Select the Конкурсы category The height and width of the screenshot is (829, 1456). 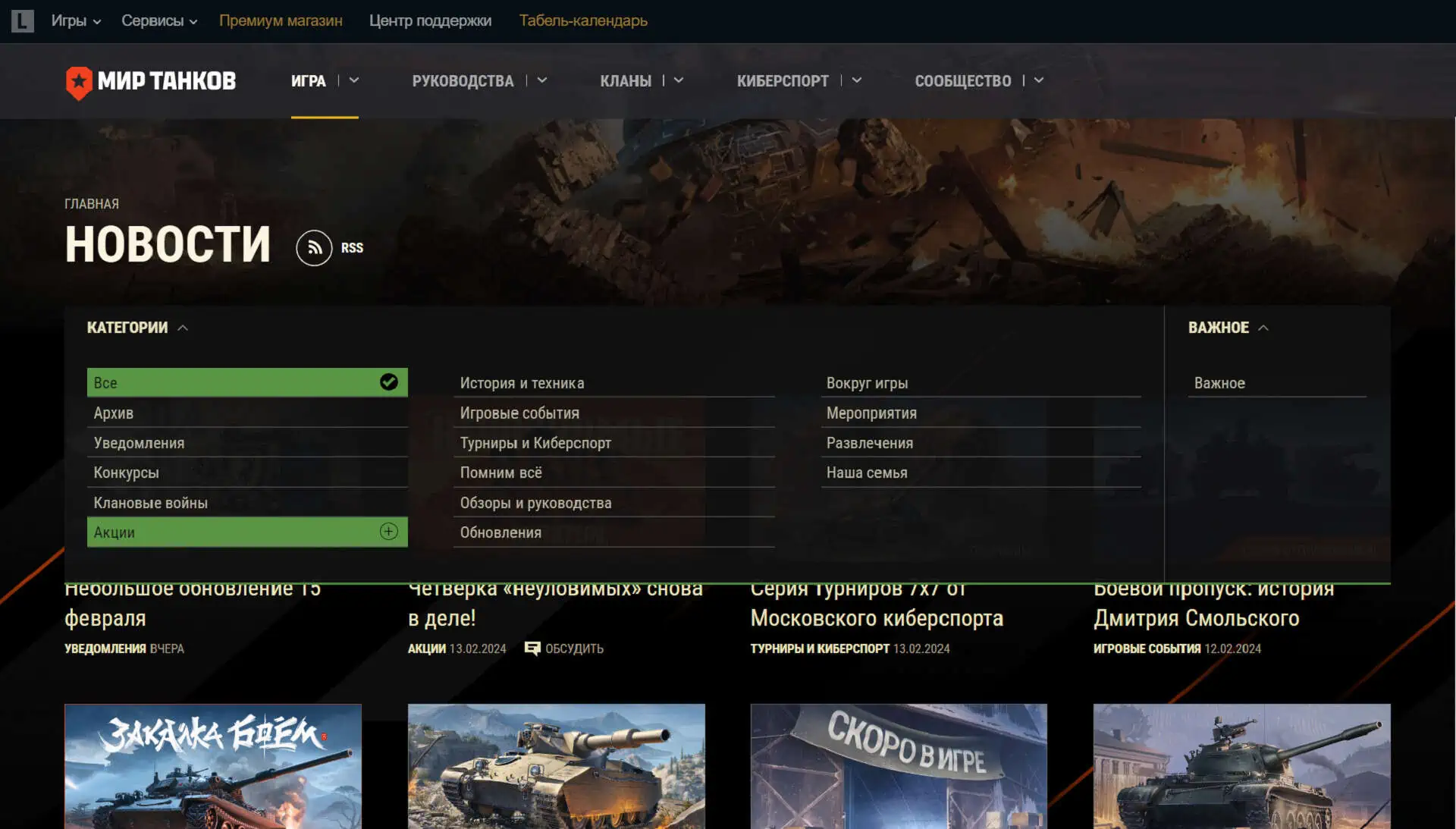(247, 472)
